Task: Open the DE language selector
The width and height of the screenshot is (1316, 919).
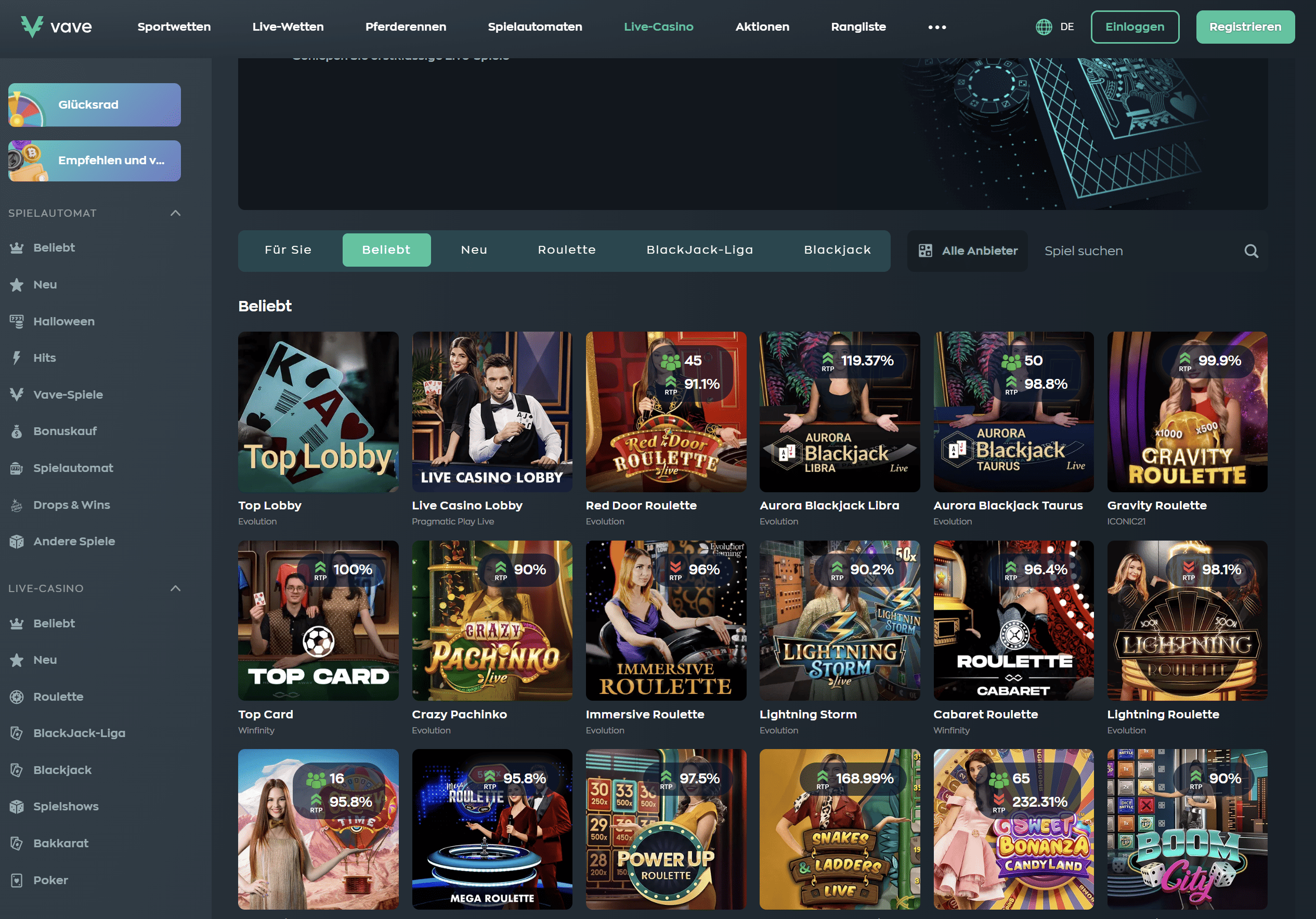Action: tap(1066, 27)
